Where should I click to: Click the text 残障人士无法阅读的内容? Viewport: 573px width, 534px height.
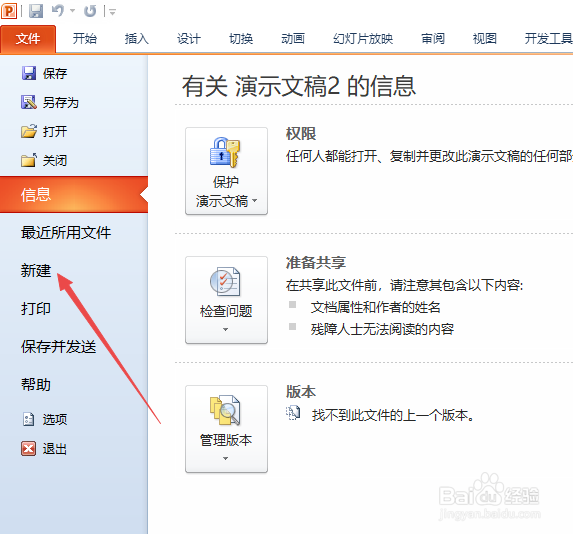pyautogui.click(x=382, y=329)
